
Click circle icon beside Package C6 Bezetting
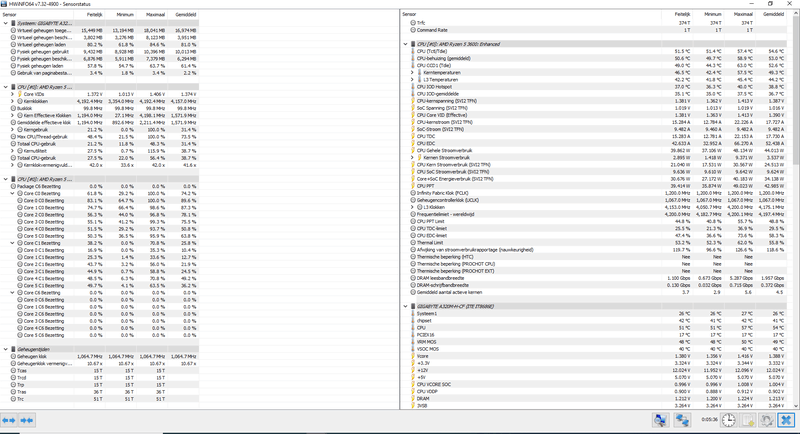click(x=13, y=187)
